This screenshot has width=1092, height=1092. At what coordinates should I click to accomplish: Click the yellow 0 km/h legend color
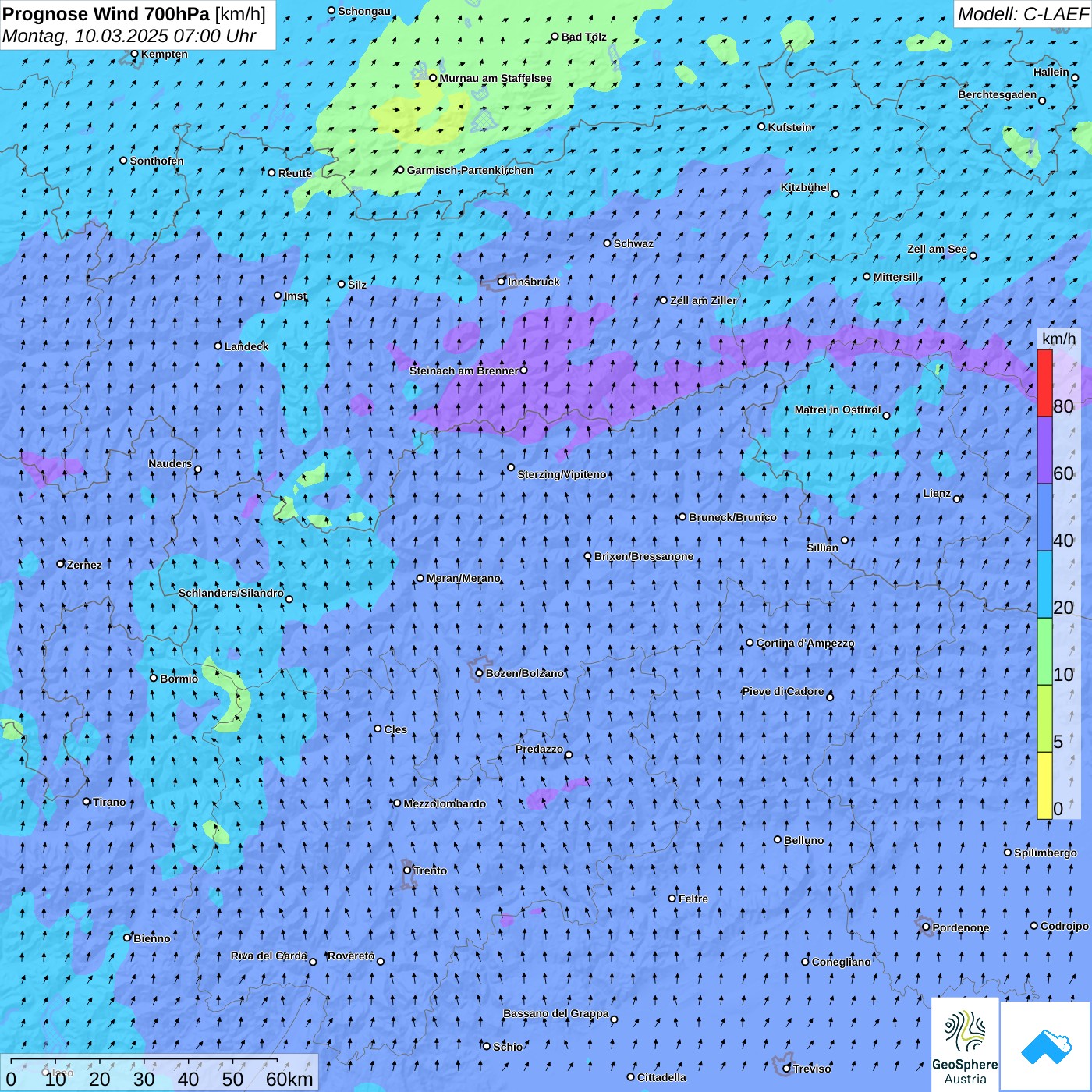tap(1044, 785)
